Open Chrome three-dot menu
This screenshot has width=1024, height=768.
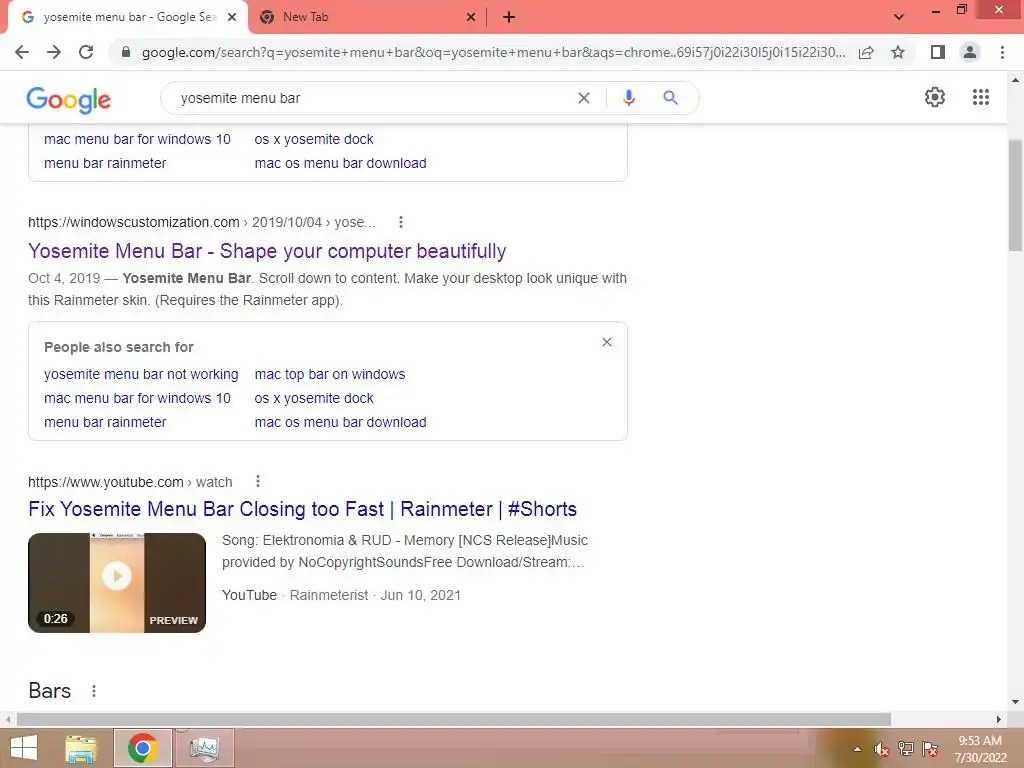click(1002, 52)
